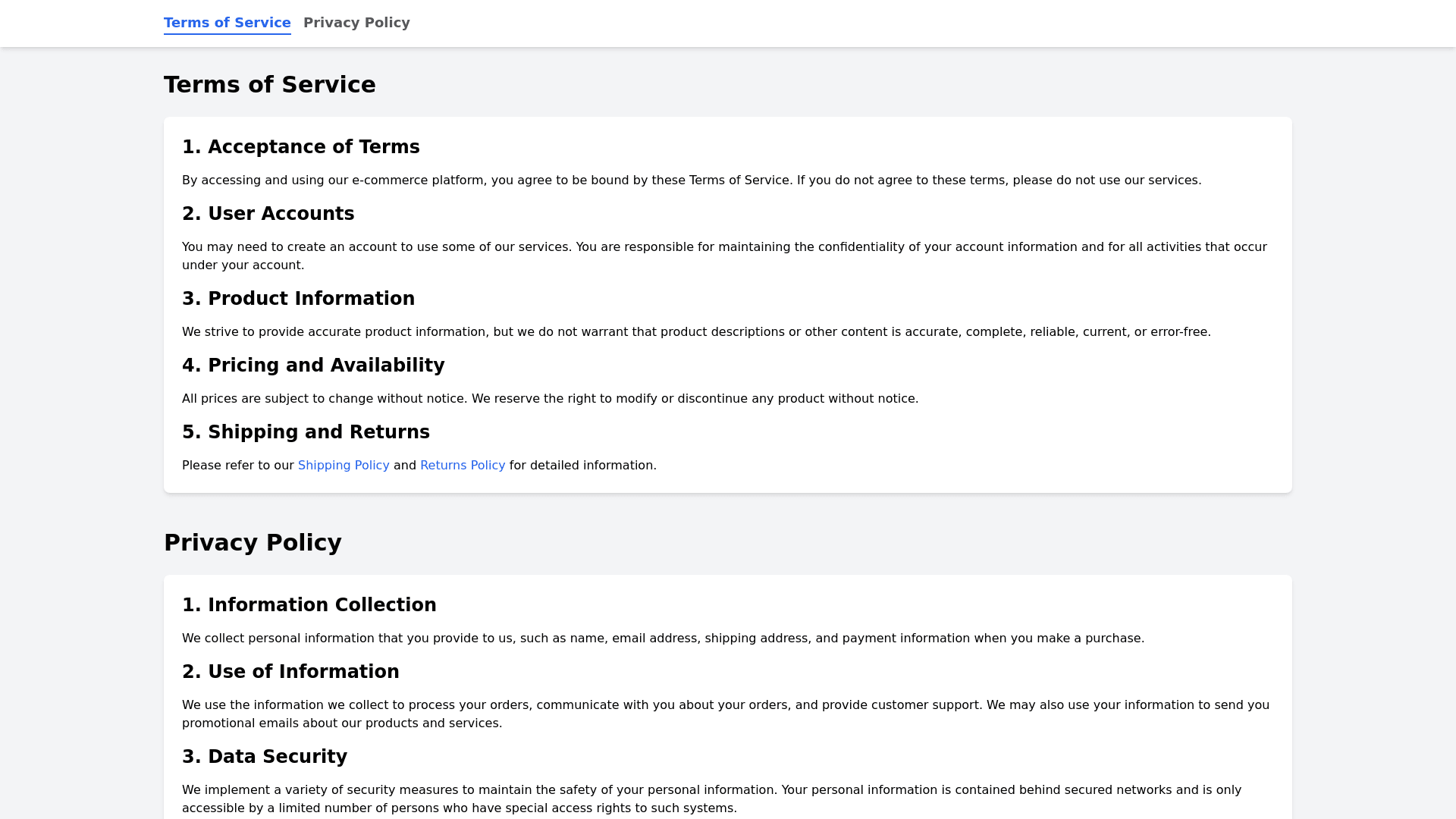Click the large Privacy Policy section title
Screen dimensions: 1456x819
point(253,543)
